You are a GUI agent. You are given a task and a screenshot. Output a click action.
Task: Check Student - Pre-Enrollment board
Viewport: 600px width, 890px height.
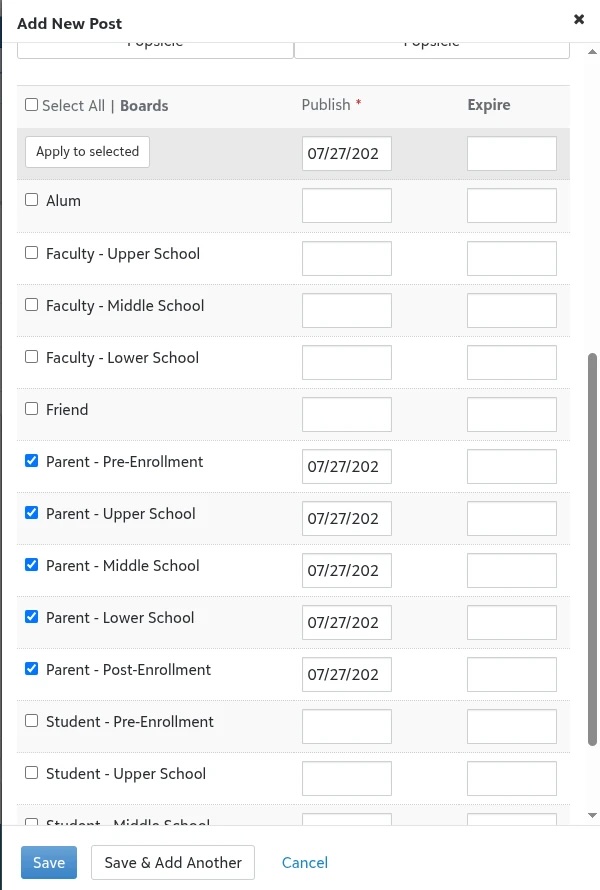pos(32,721)
